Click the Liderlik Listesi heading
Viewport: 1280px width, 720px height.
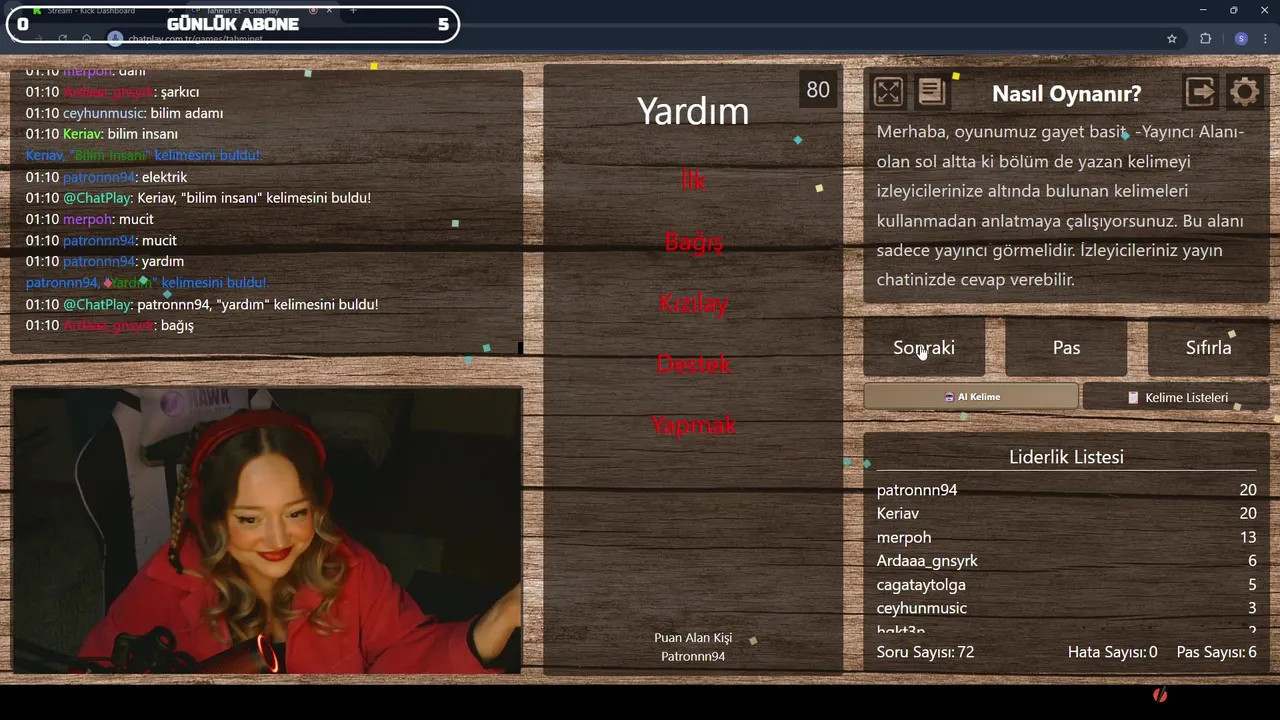pos(1066,457)
